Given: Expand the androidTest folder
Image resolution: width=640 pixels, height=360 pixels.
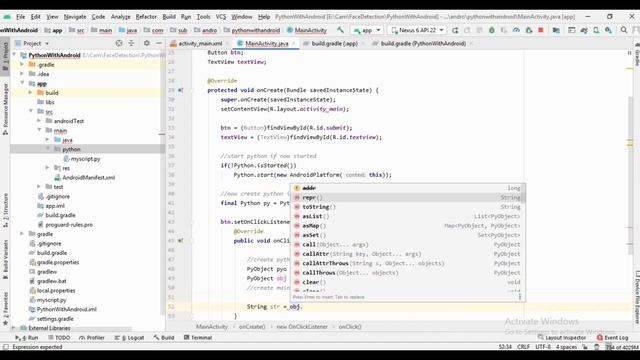Looking at the screenshot, I should [39, 121].
